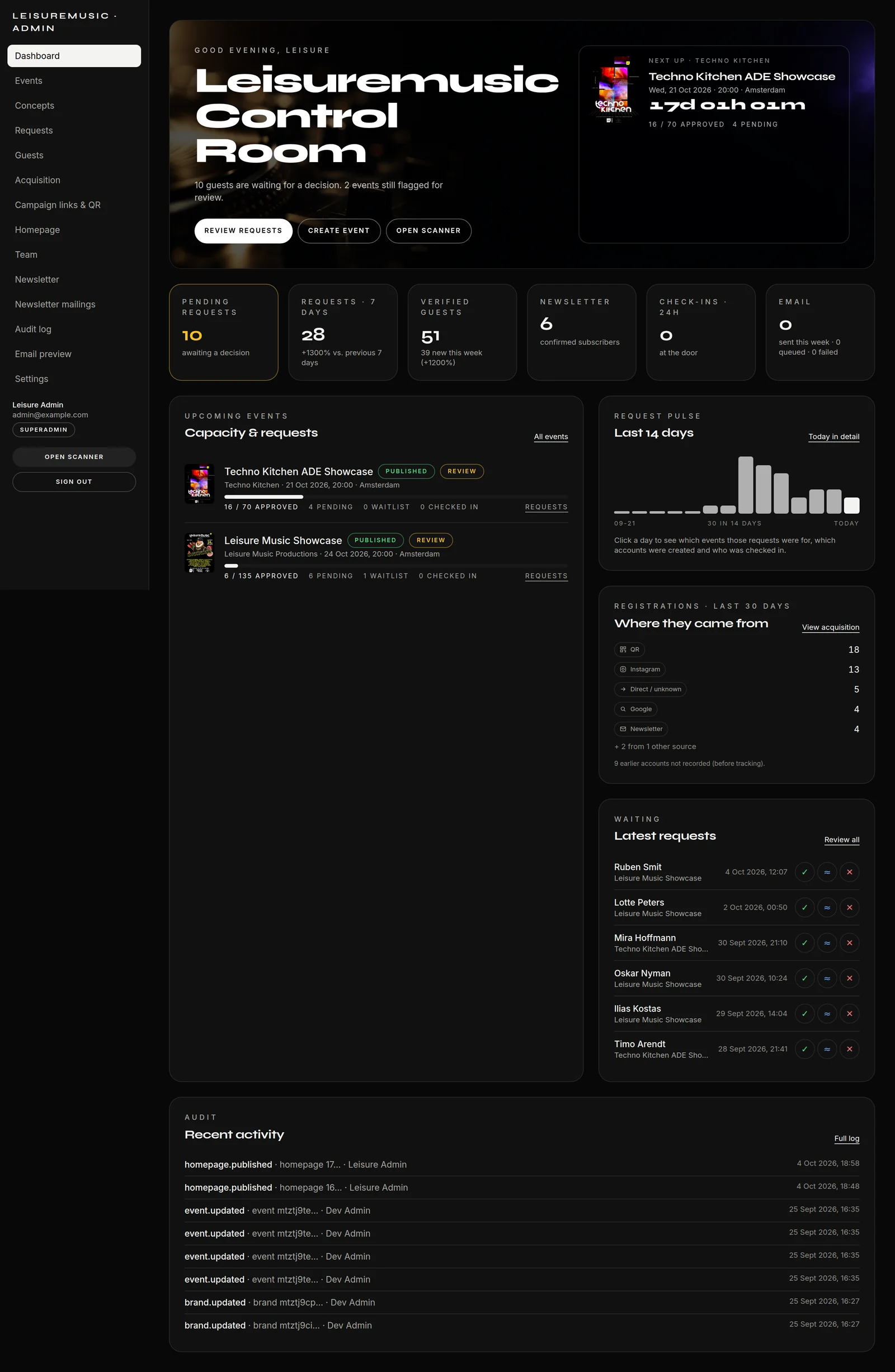
Task: Open Requests link for Leisure Music Showcase
Action: pyautogui.click(x=546, y=576)
